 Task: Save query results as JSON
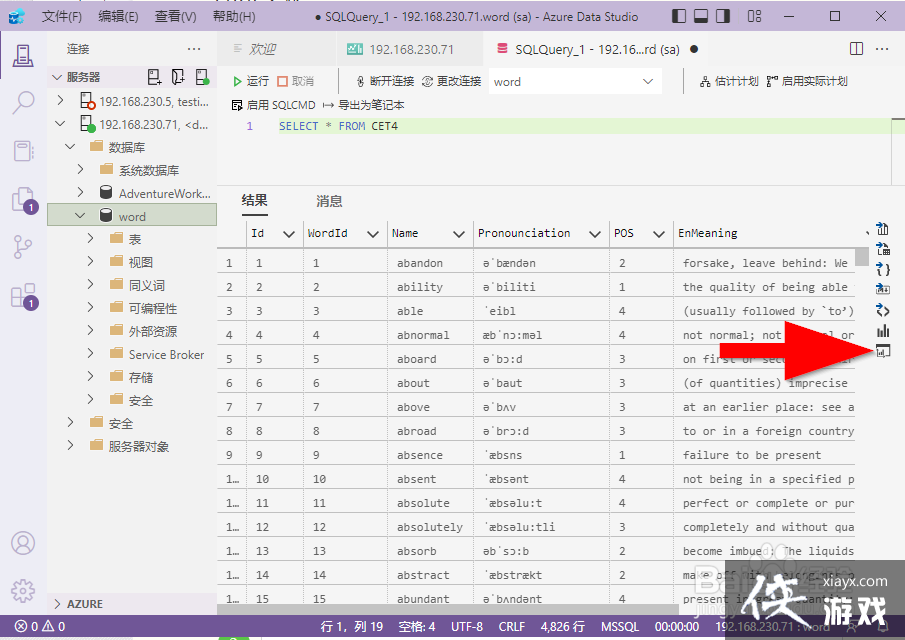[882, 267]
